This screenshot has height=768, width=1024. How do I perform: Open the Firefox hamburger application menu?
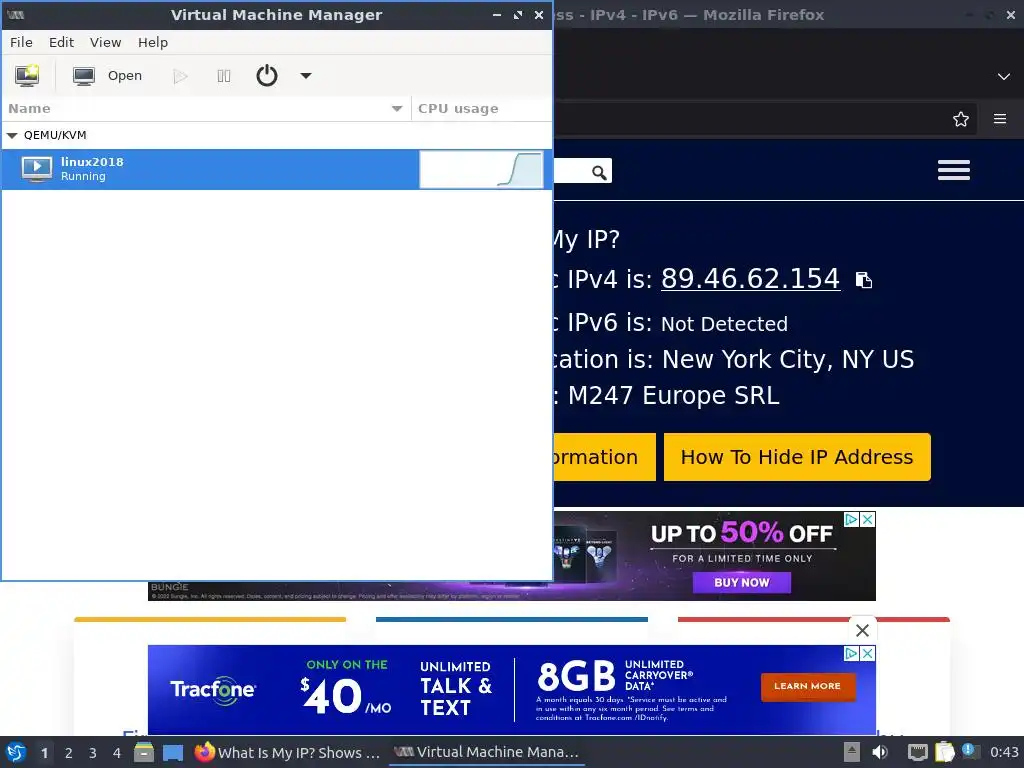(999, 119)
